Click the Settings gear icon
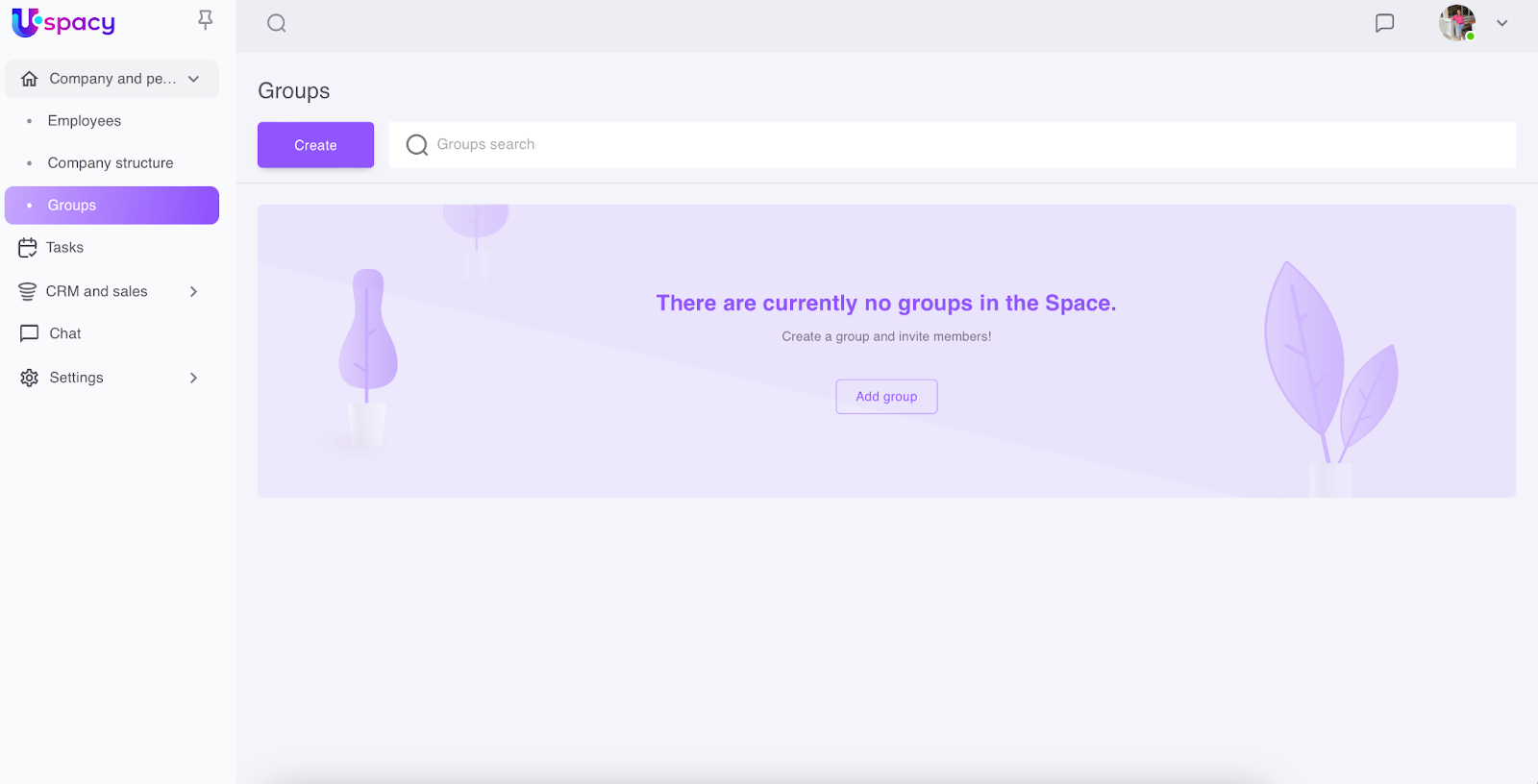The width and height of the screenshot is (1538, 784). tap(30, 378)
